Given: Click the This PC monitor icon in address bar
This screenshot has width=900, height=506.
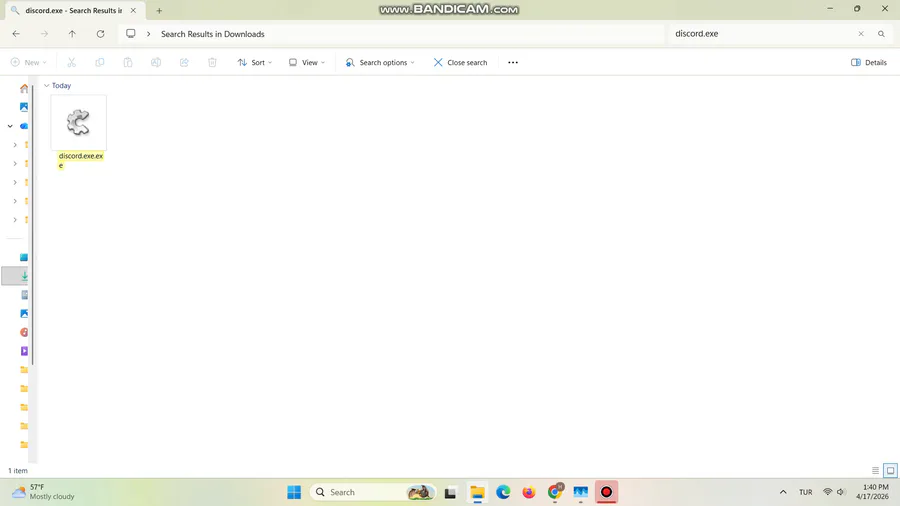Looking at the screenshot, I should coord(131,34).
